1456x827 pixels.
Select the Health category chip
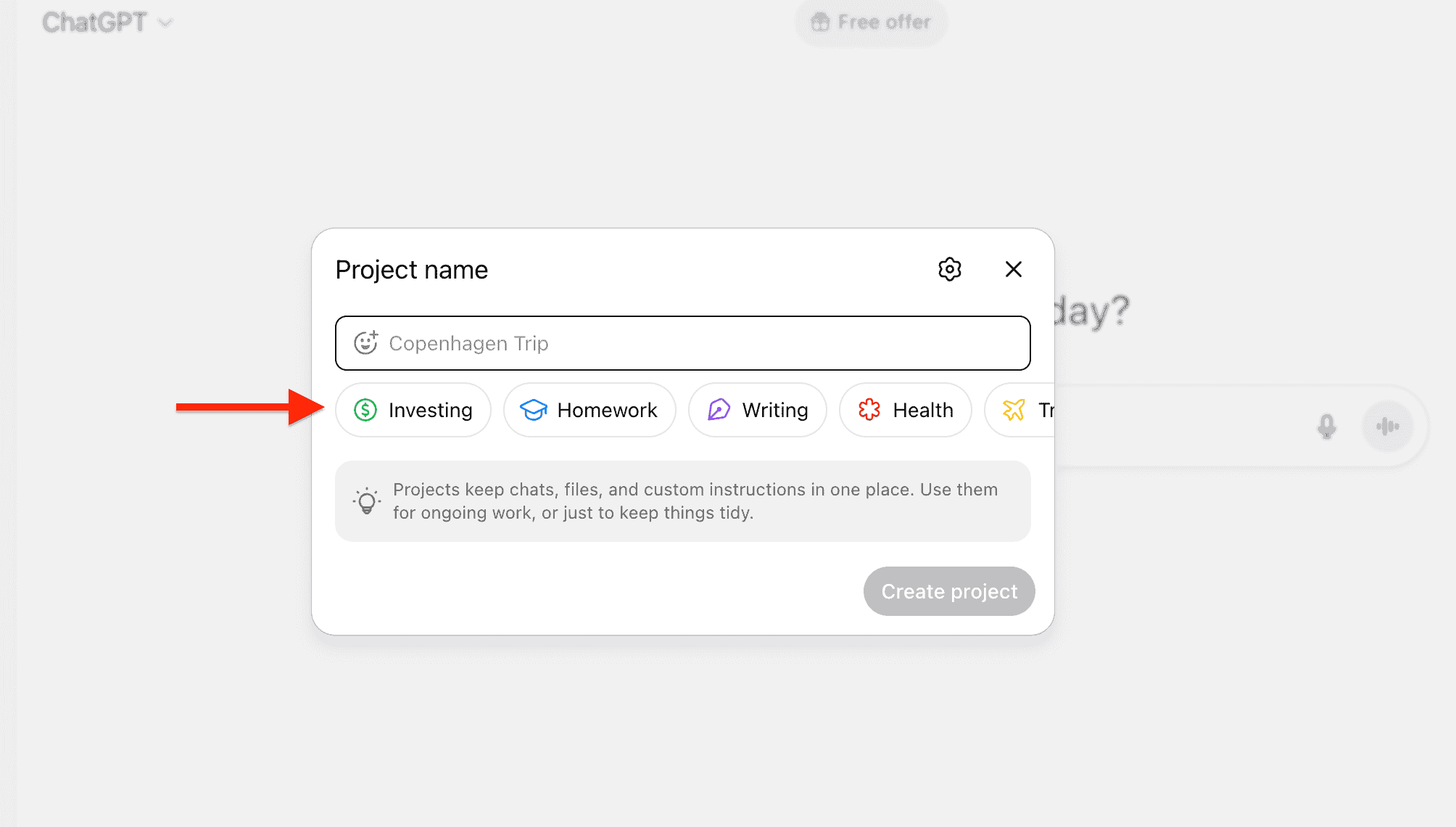905,410
